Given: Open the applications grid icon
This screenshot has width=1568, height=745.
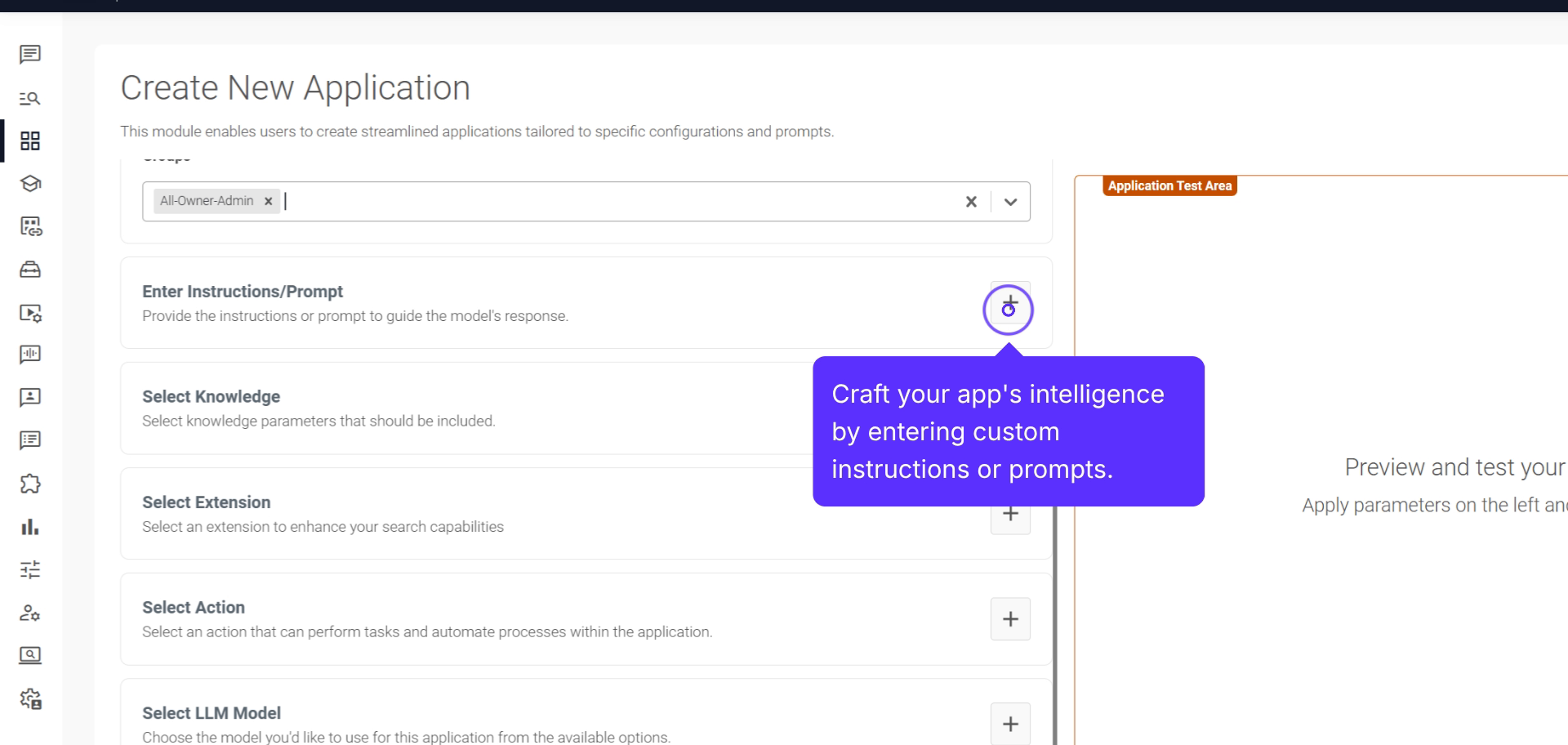Looking at the screenshot, I should [30, 141].
